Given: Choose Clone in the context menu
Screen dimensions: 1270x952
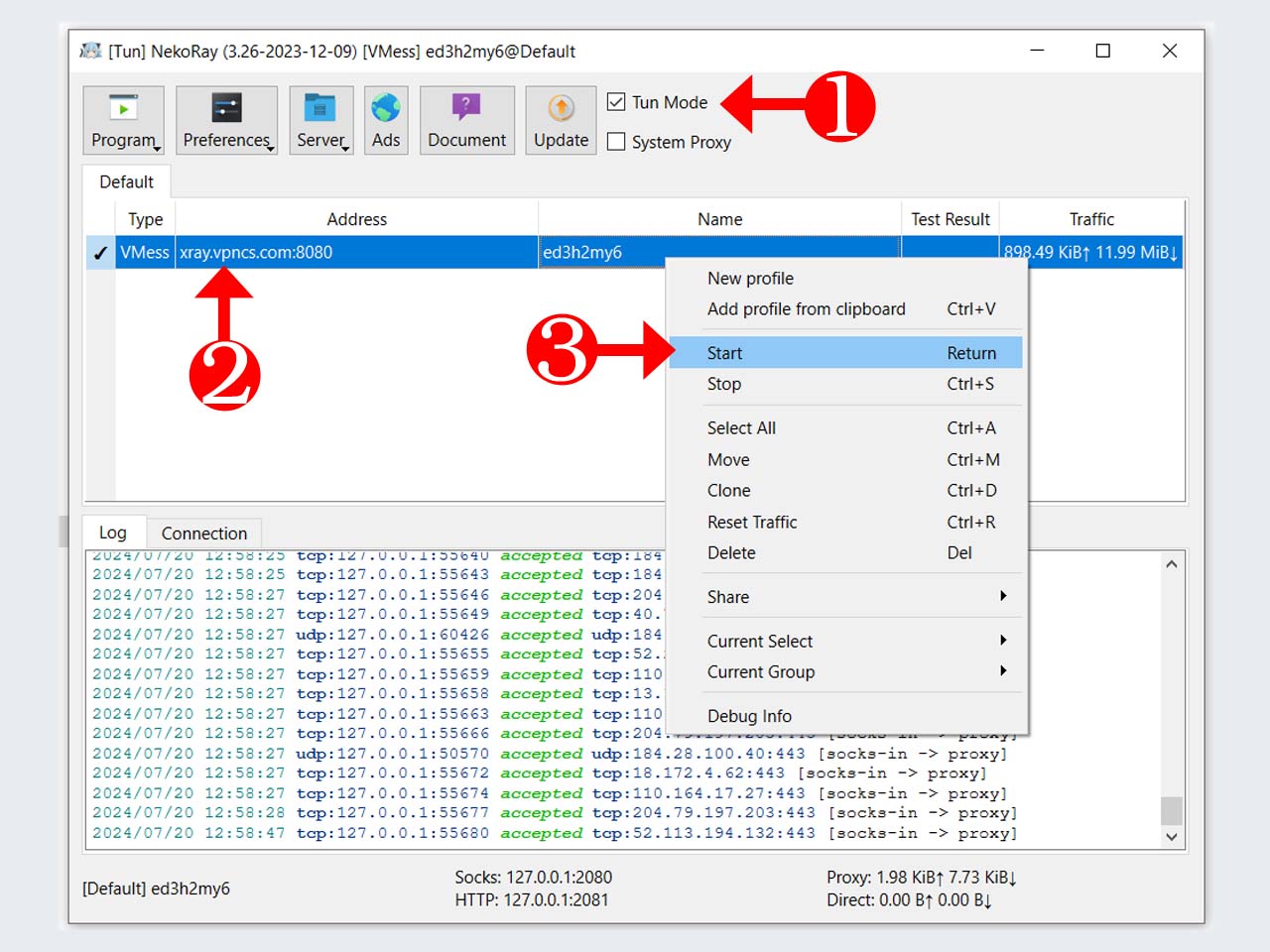Looking at the screenshot, I should click(x=846, y=491).
